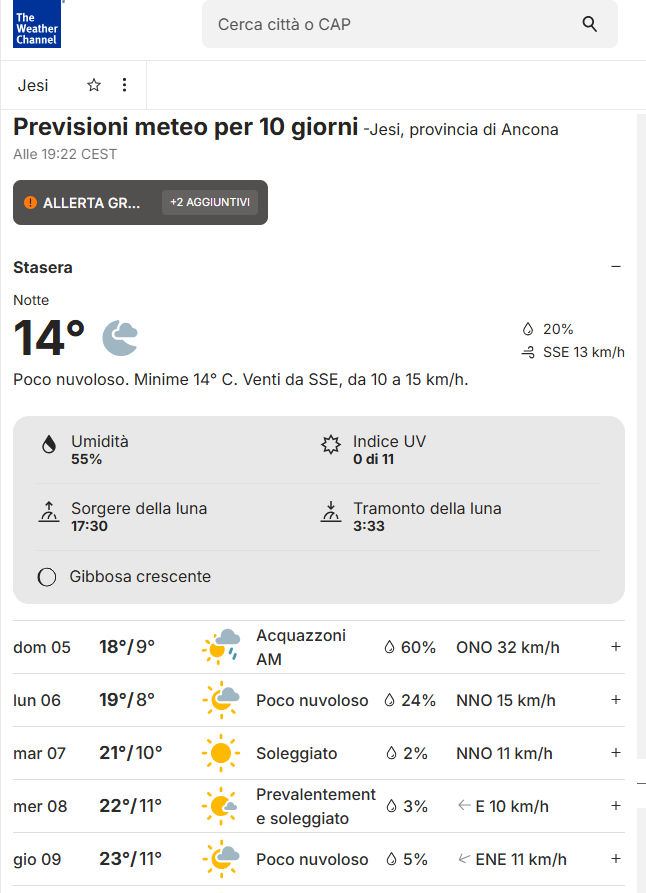Click the partly cloudy night icon beside 14°
646x893 pixels.
coord(120,338)
